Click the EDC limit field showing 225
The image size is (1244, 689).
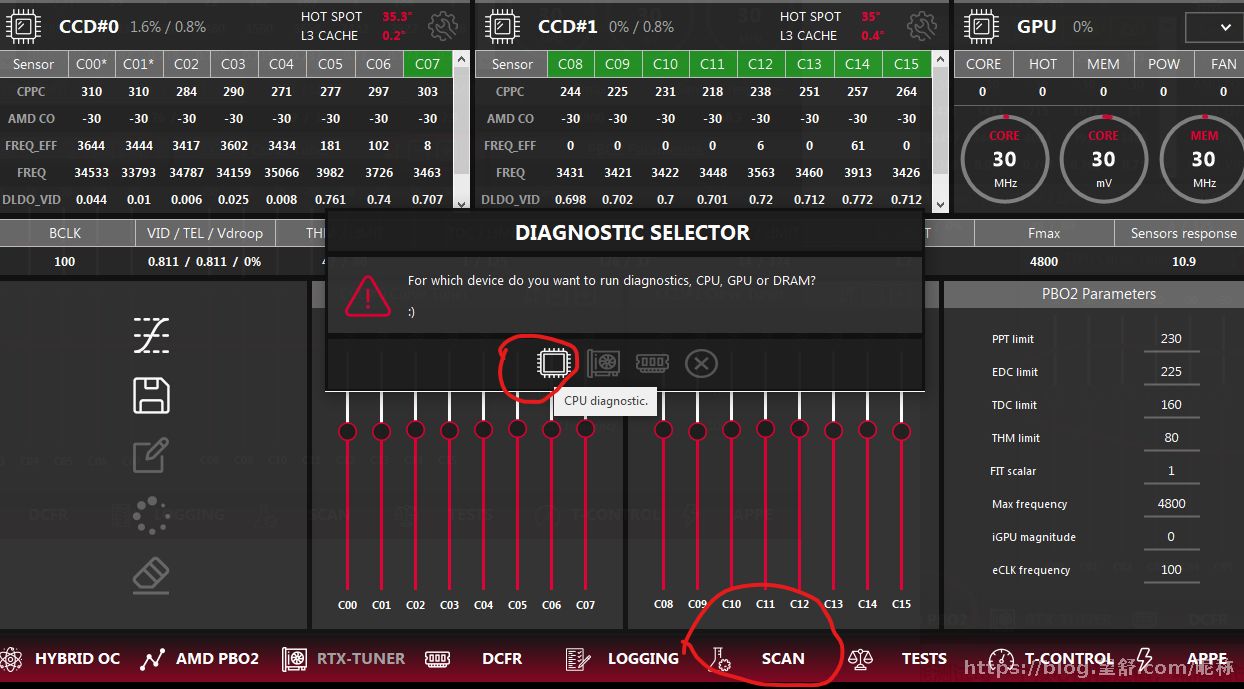coord(1171,372)
